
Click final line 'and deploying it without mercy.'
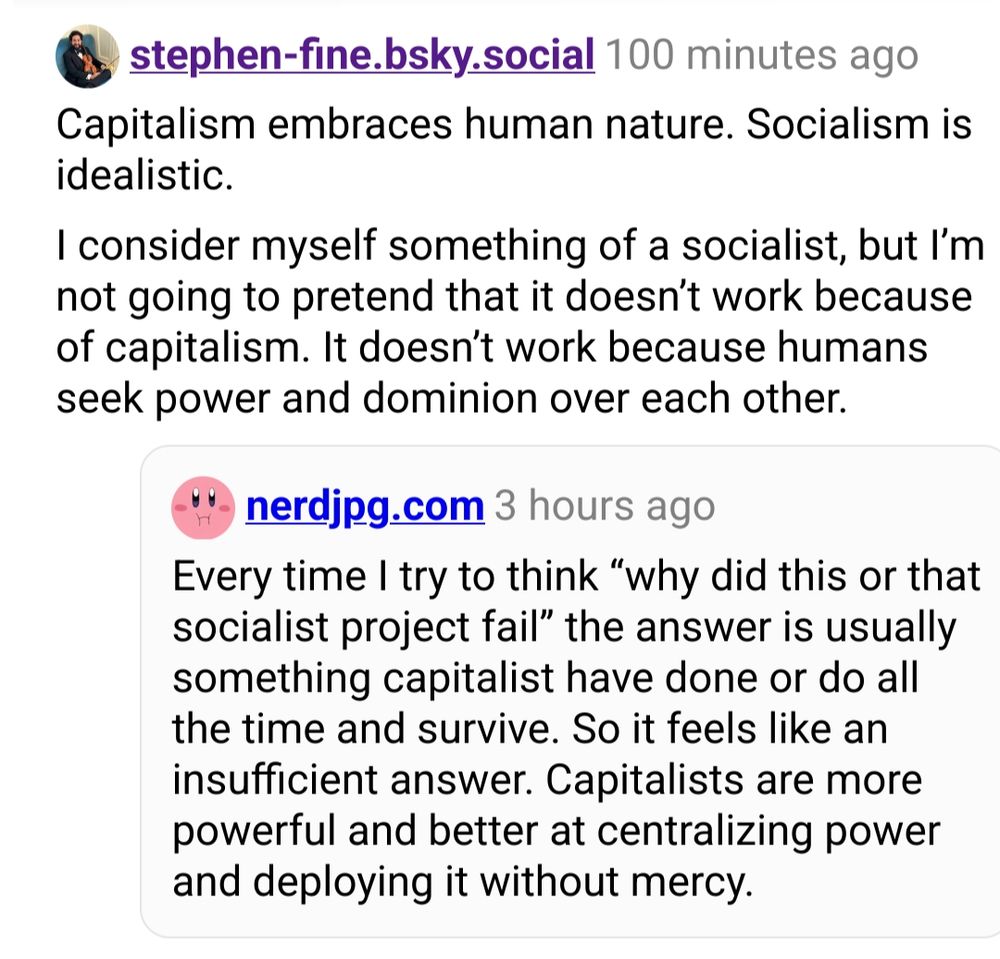coord(463,882)
